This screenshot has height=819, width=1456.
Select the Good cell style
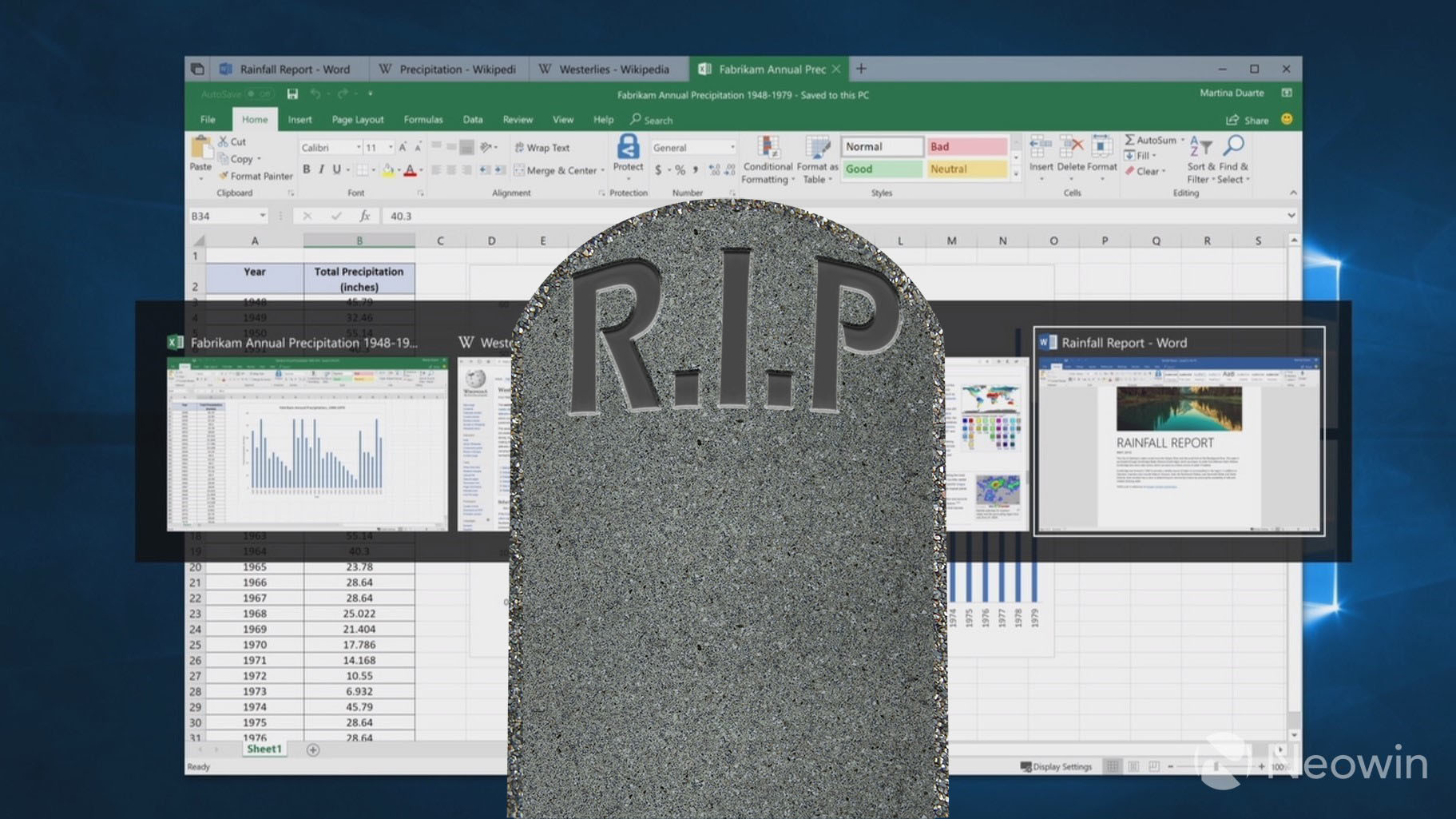tap(882, 169)
